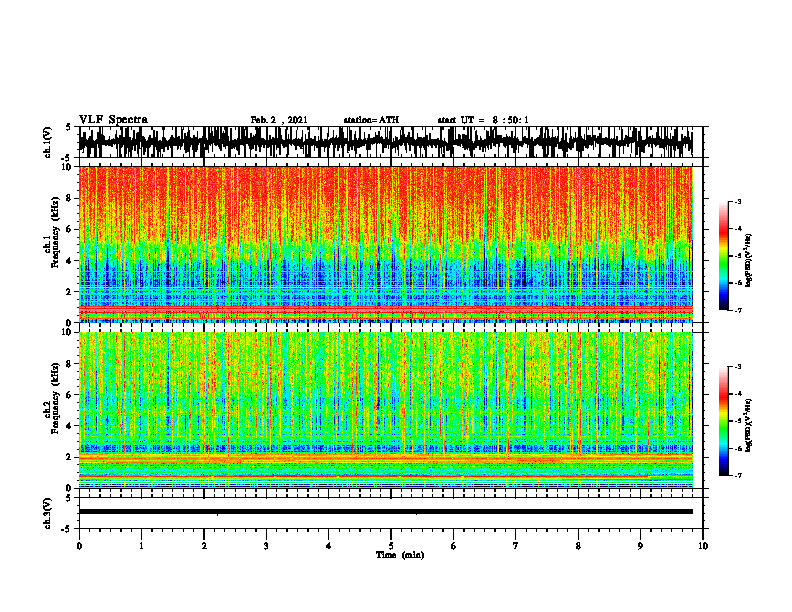The width and height of the screenshot is (792, 612).
Task: Click the time axis tick label '9'
Action: (x=640, y=546)
